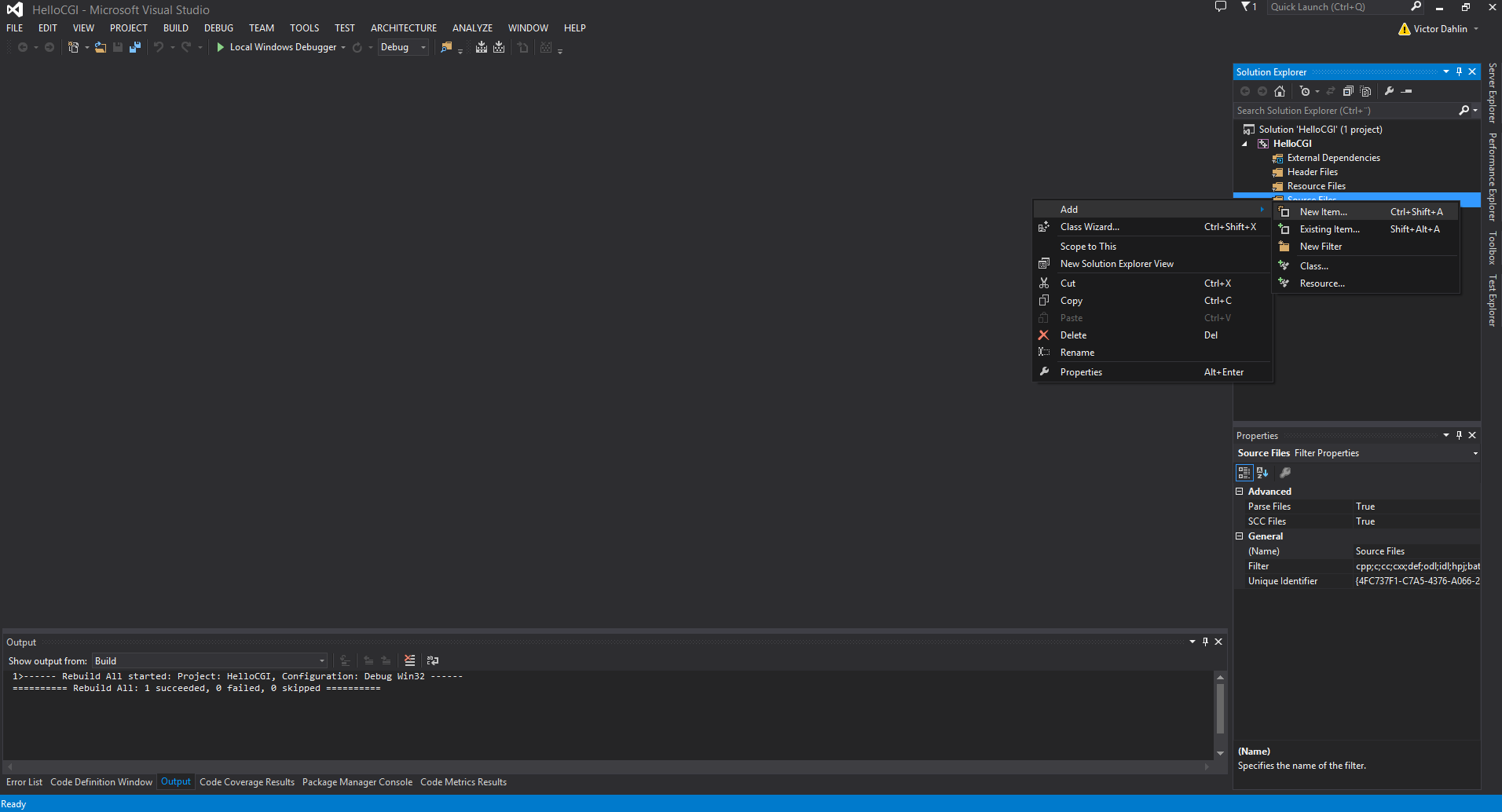Click the Cut scissors icon in context menu
1502x812 pixels.
1044,283
